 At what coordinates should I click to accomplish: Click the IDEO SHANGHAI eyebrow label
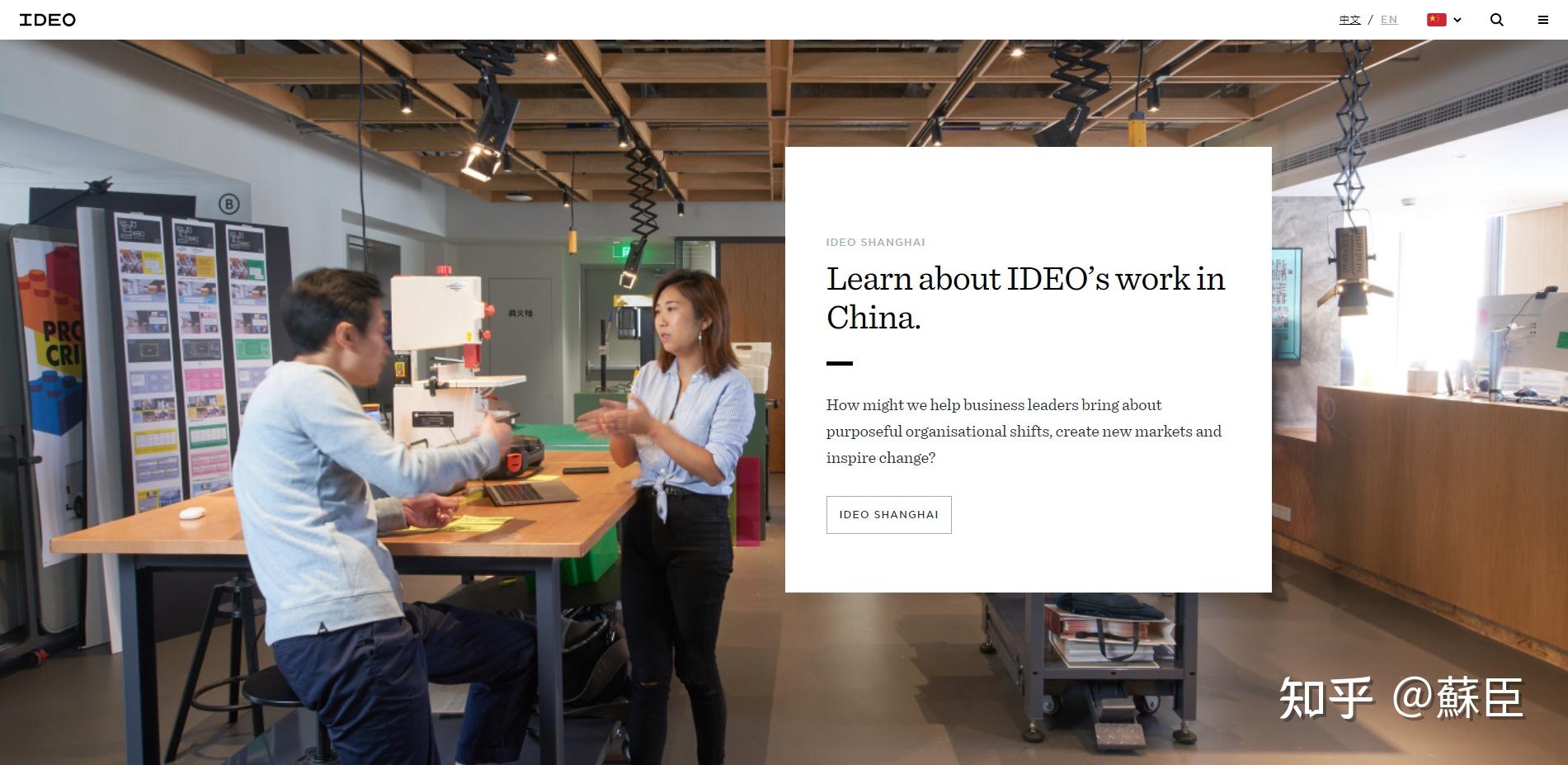point(875,242)
